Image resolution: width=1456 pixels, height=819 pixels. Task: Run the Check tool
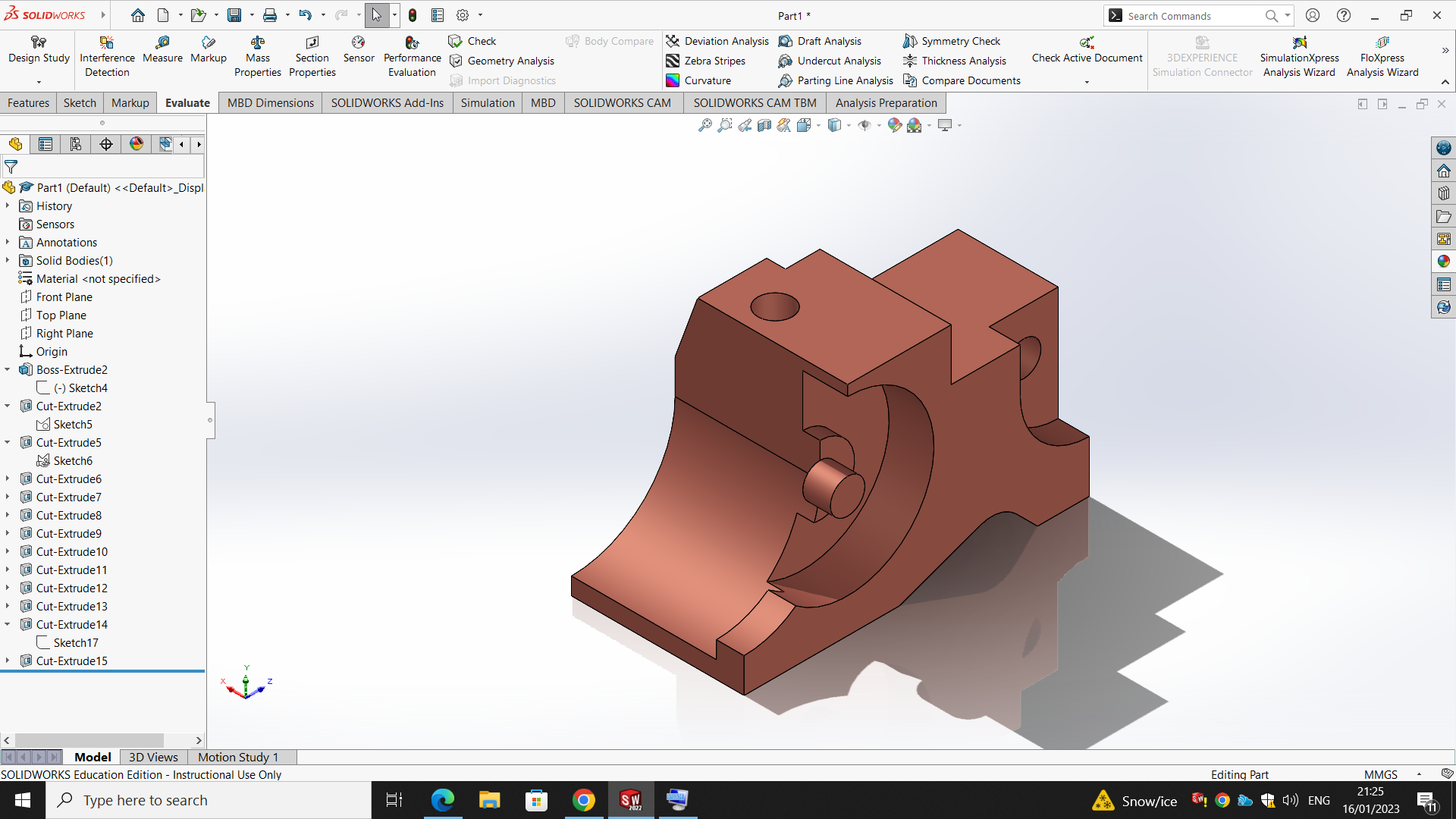(x=472, y=41)
